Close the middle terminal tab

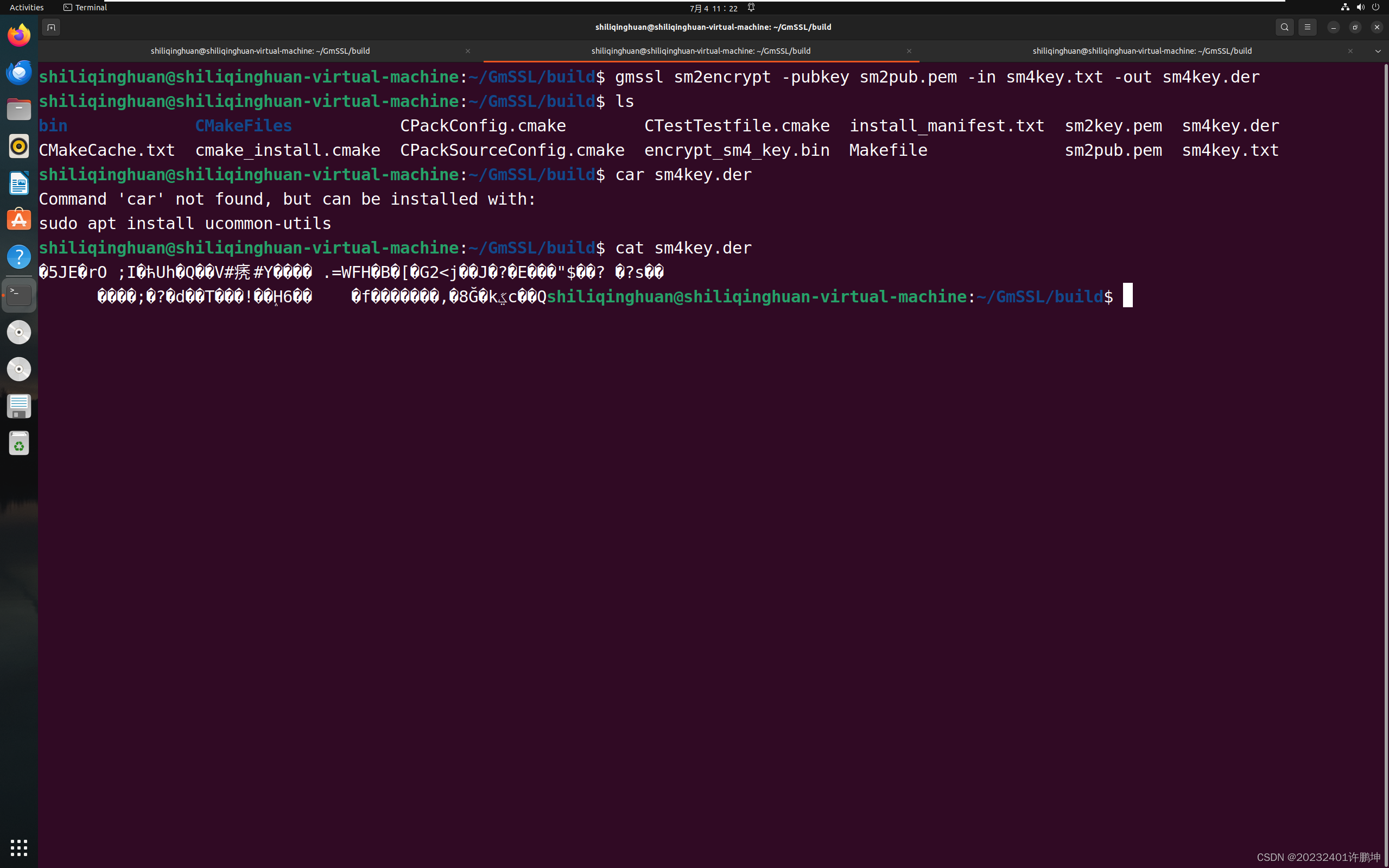point(909,51)
